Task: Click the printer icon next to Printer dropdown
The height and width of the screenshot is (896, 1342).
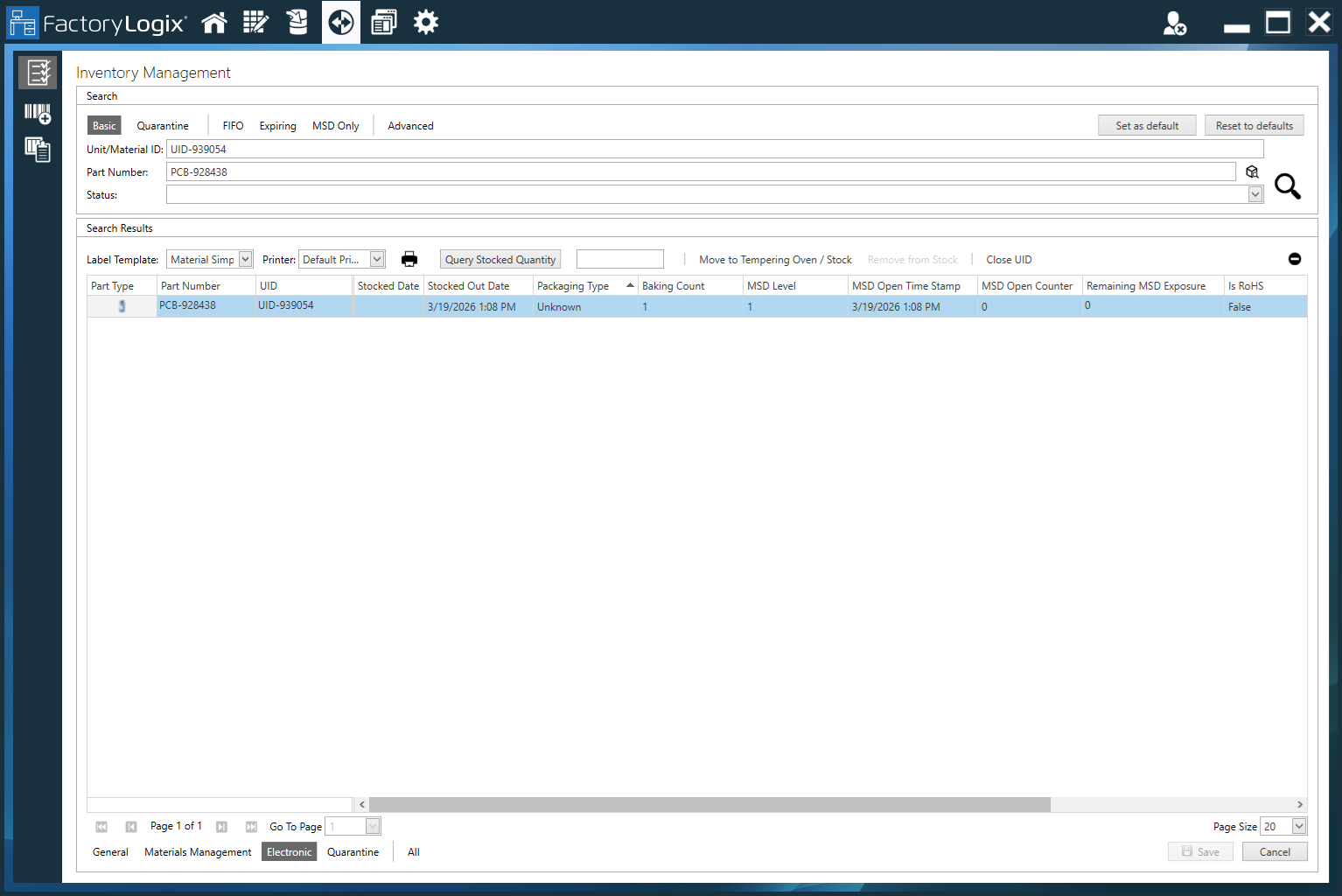Action: (x=409, y=258)
